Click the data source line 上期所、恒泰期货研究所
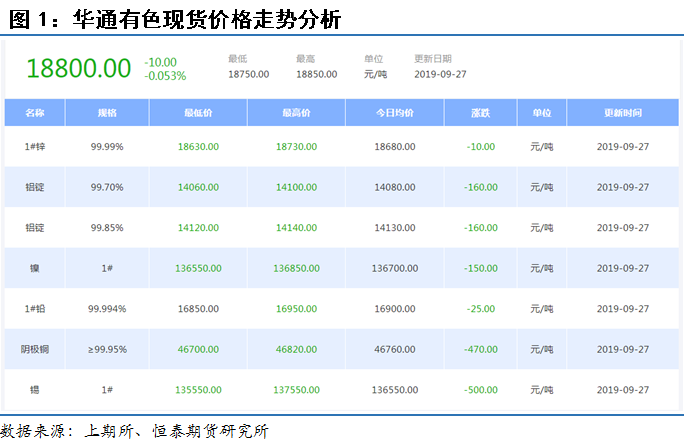The height and width of the screenshot is (445, 694). tap(176, 431)
